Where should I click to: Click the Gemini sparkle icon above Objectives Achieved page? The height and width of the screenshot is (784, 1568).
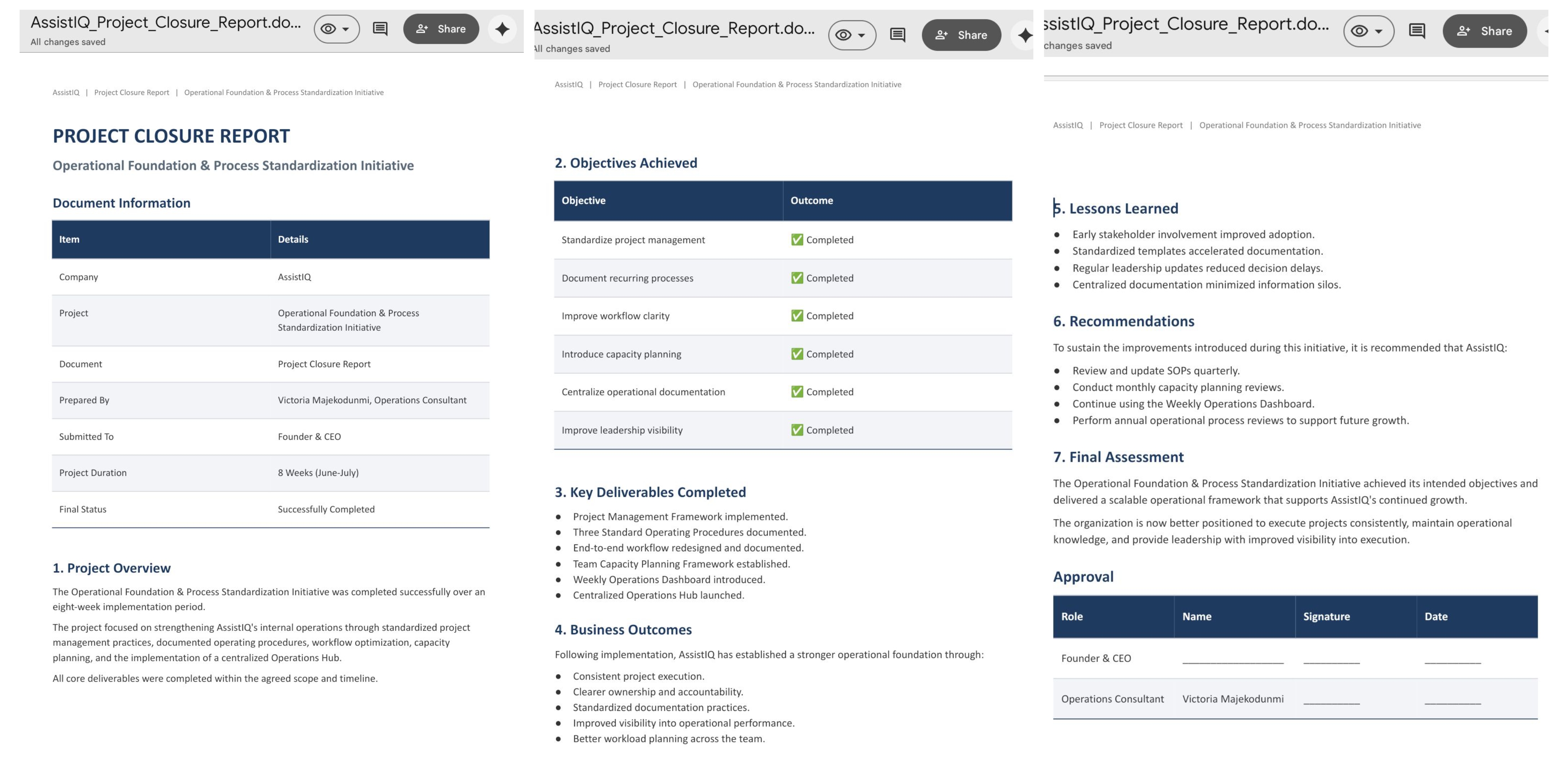click(x=1024, y=35)
